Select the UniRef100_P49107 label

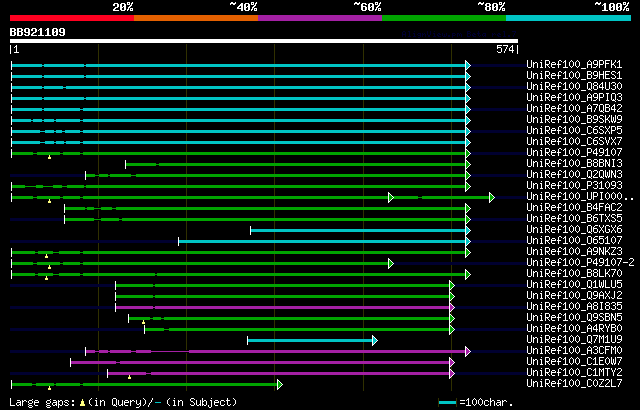coord(574,153)
